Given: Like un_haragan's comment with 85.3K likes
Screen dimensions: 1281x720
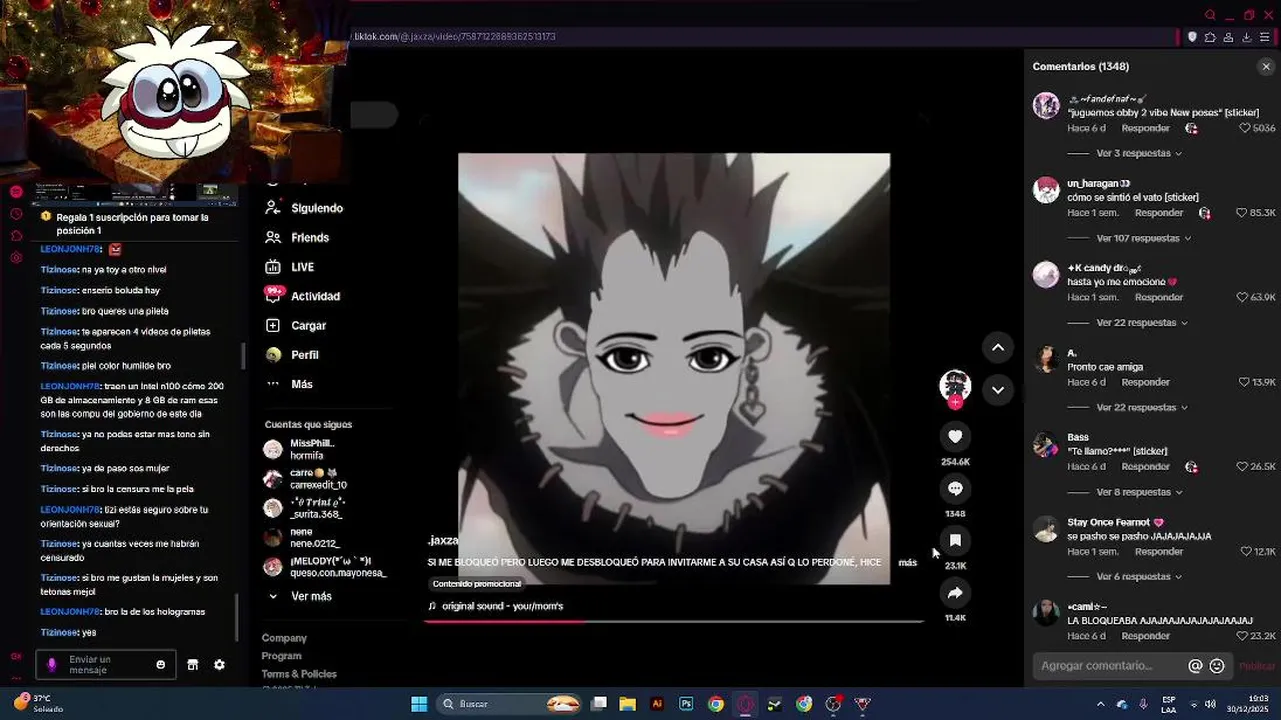Looking at the screenshot, I should 1242,213.
